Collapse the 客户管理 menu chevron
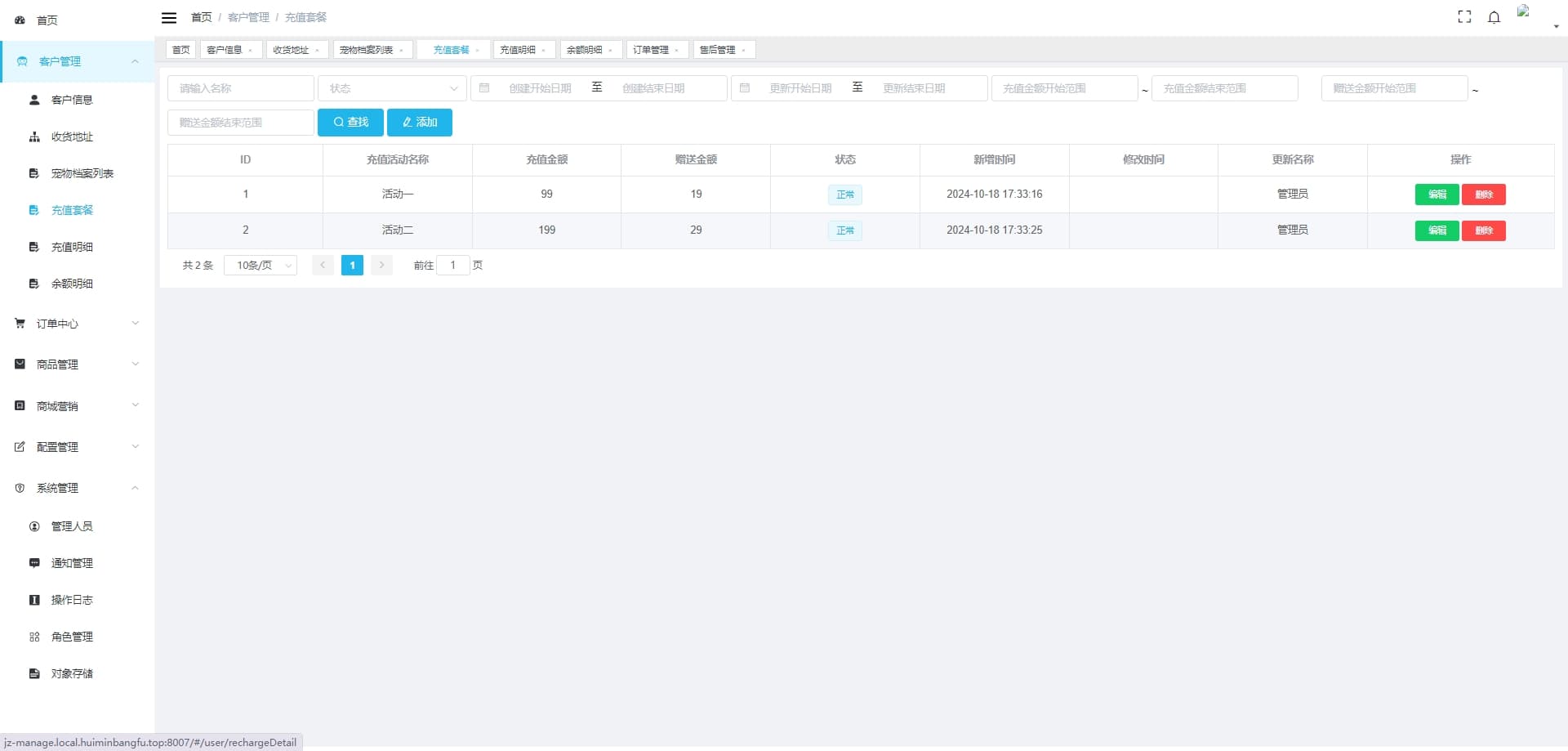The image size is (1568, 751). [x=135, y=61]
